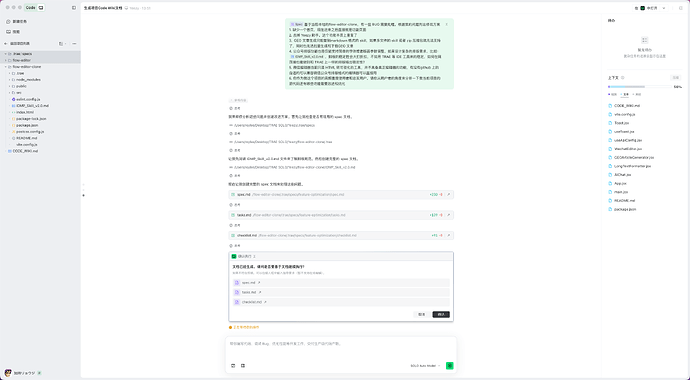Open main.jsx in the context file list

(x=618, y=192)
